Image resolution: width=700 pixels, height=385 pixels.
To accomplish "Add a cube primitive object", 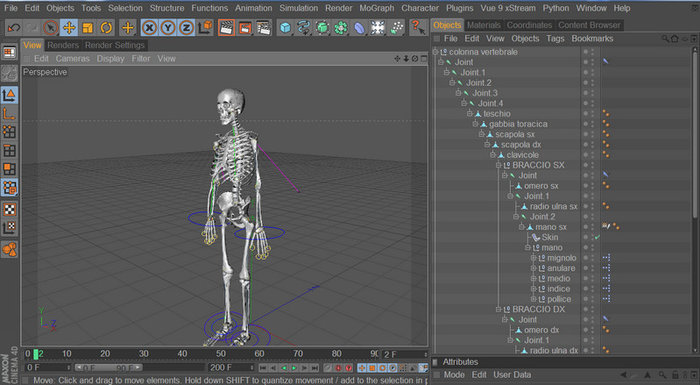I will 285,28.
